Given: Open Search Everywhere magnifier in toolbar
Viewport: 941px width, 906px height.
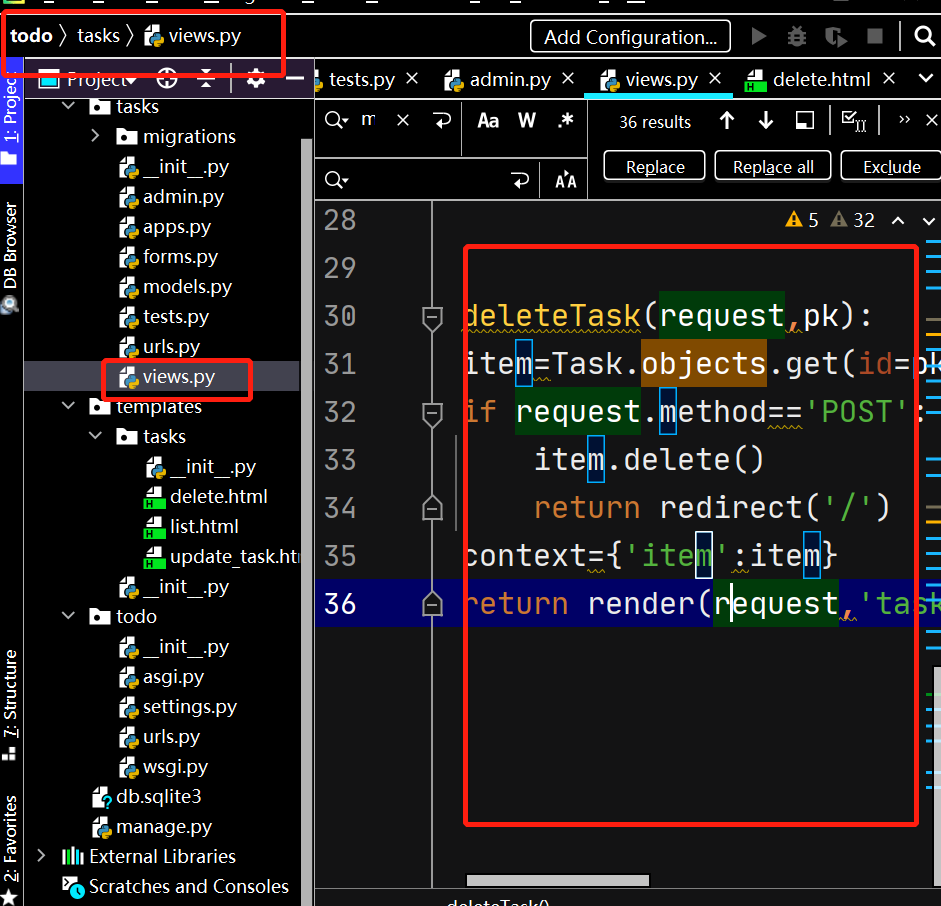Looking at the screenshot, I should (x=924, y=37).
